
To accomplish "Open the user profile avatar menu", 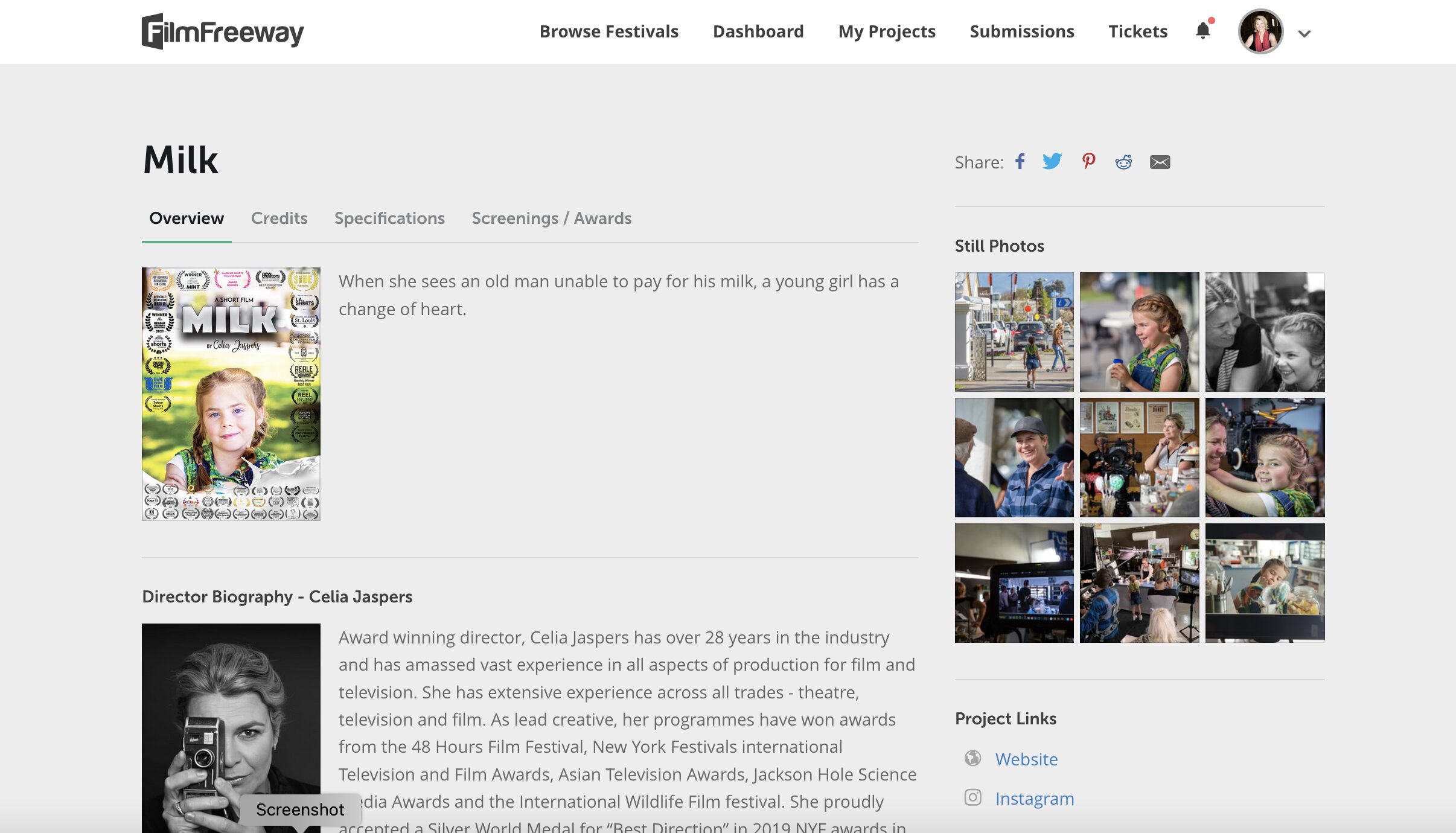I will pos(1260,31).
